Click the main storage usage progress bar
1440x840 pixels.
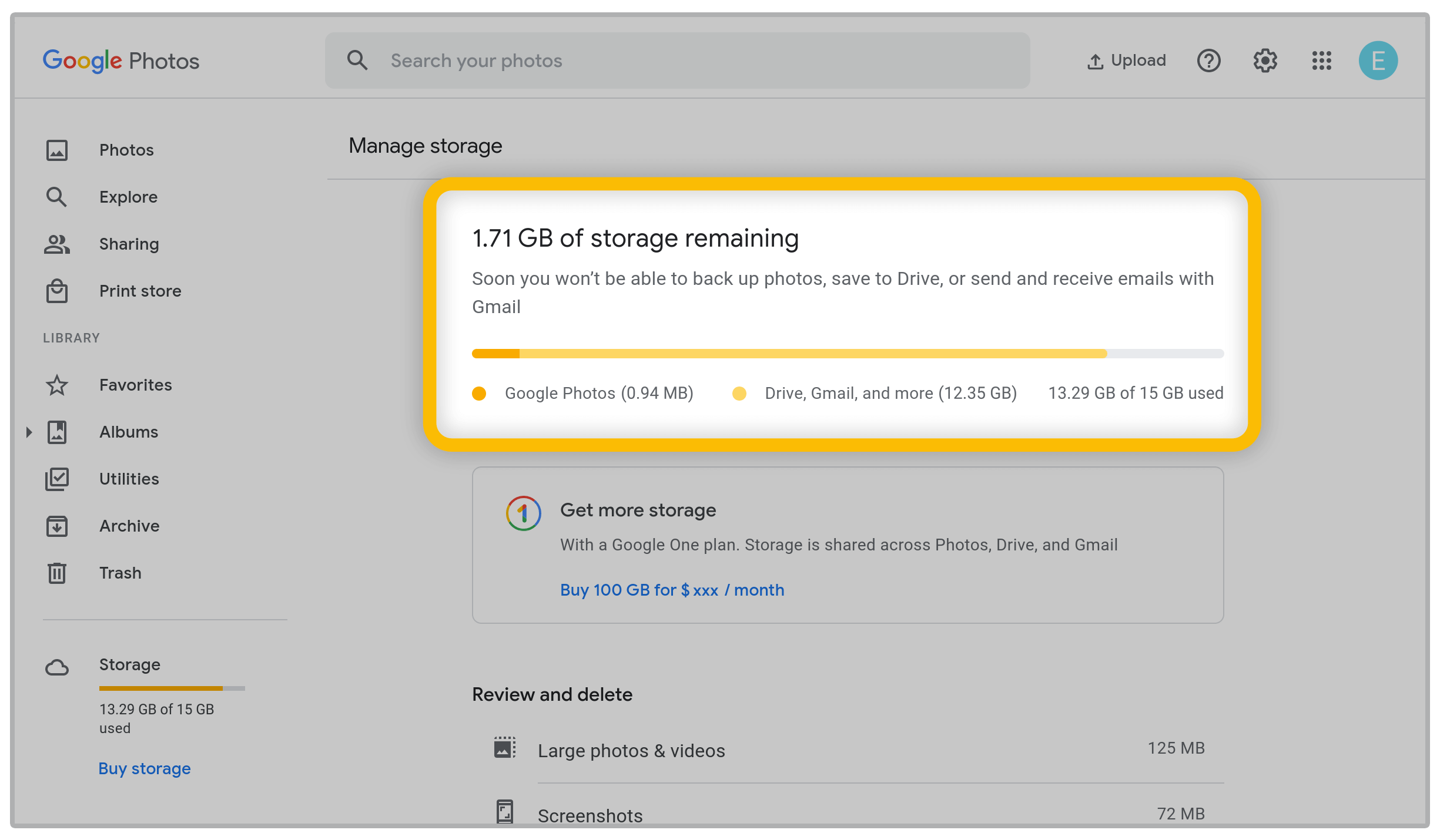point(848,354)
